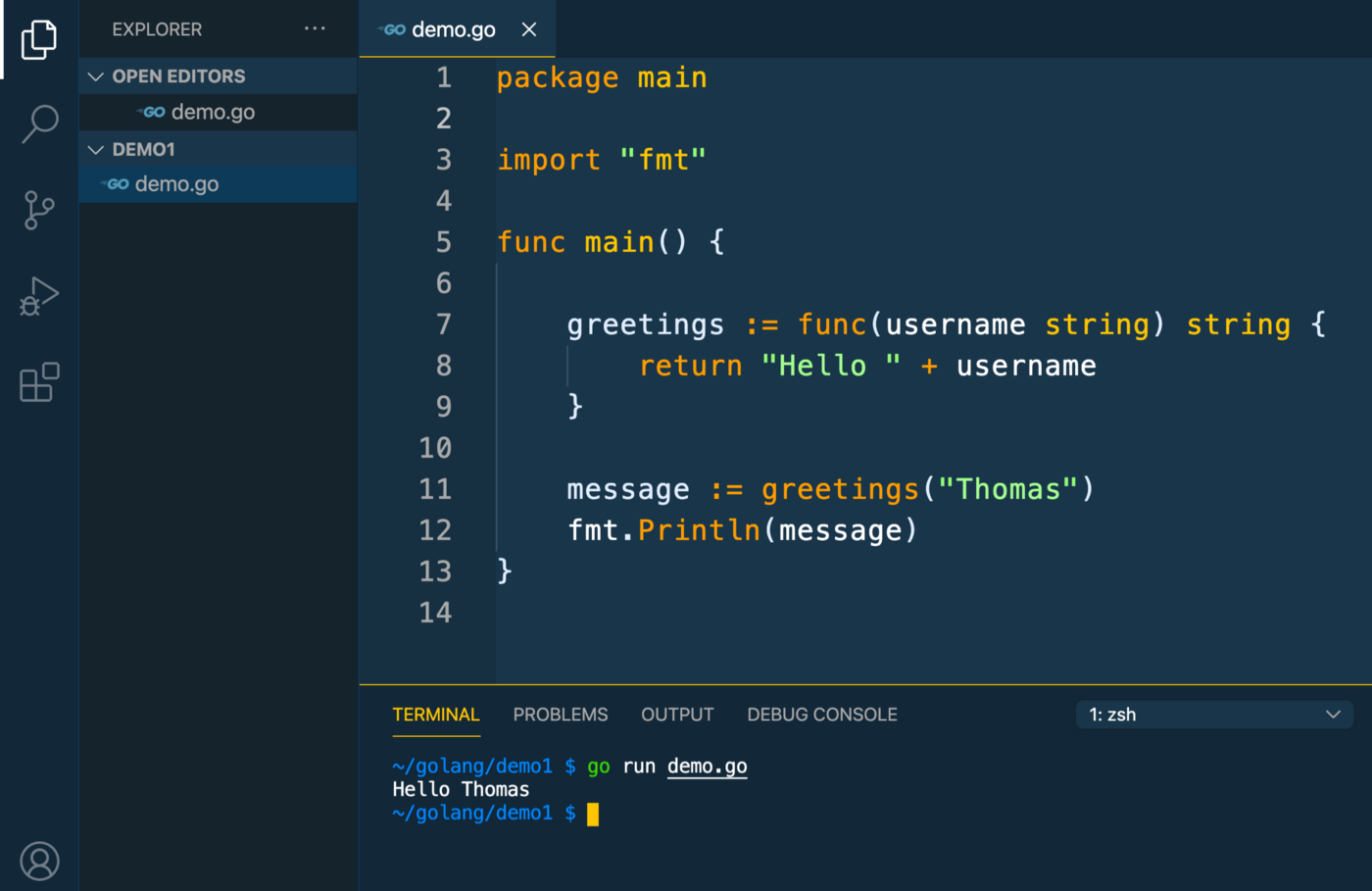Click 'message' variable on line 11
1372x891 pixels.
(628, 489)
